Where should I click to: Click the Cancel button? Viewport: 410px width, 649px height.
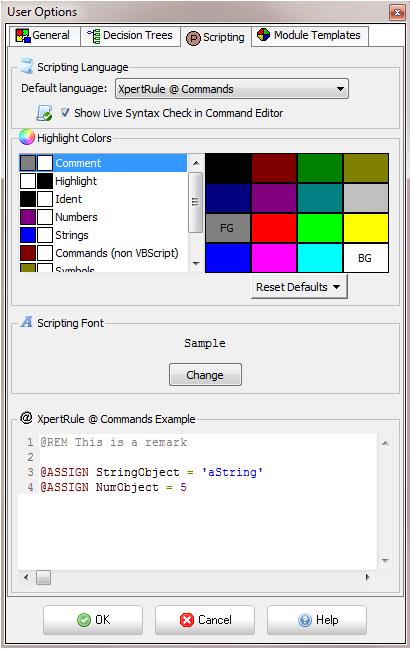(x=205, y=620)
